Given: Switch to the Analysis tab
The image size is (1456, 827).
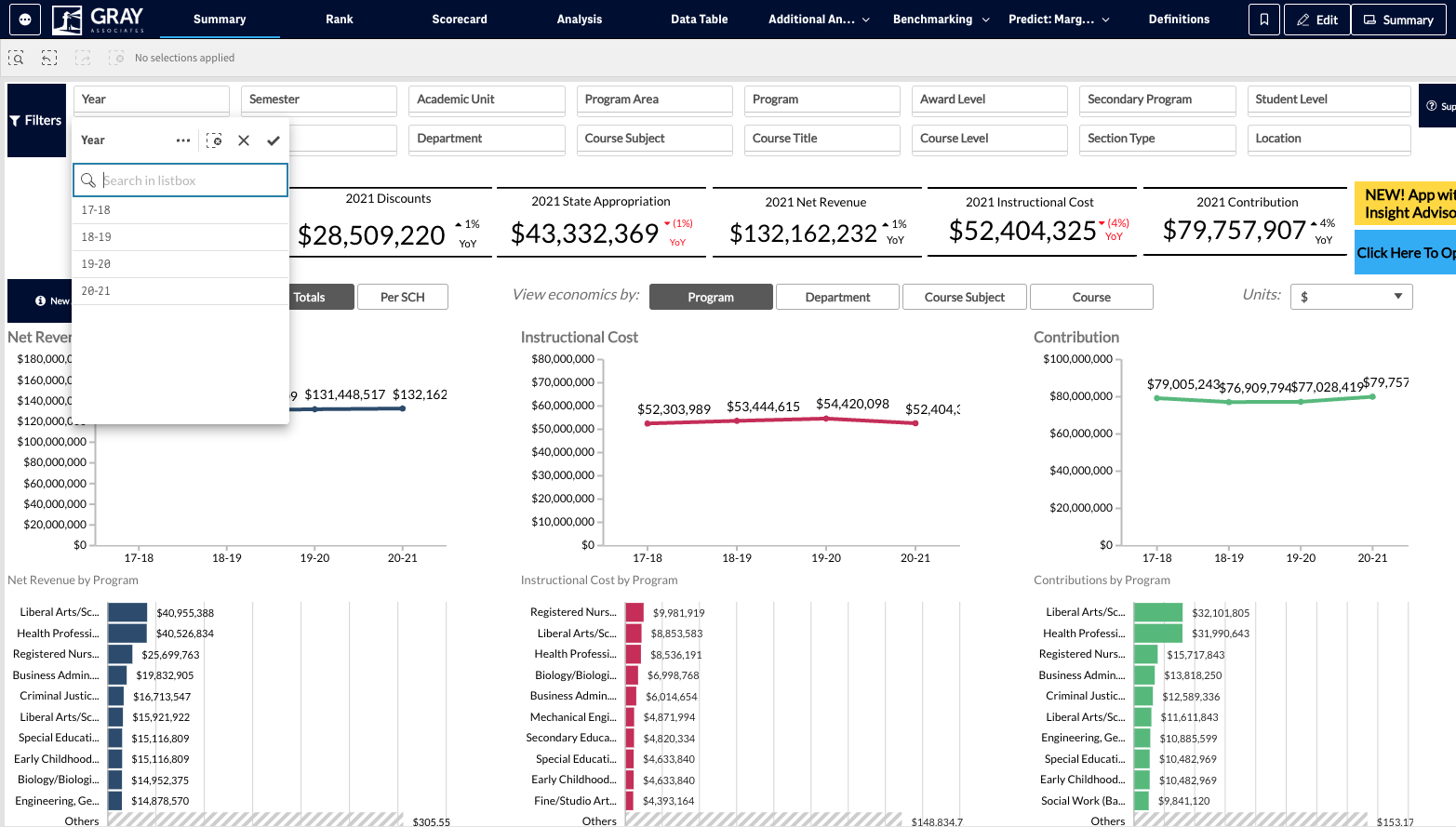Looking at the screenshot, I should 580,20.
